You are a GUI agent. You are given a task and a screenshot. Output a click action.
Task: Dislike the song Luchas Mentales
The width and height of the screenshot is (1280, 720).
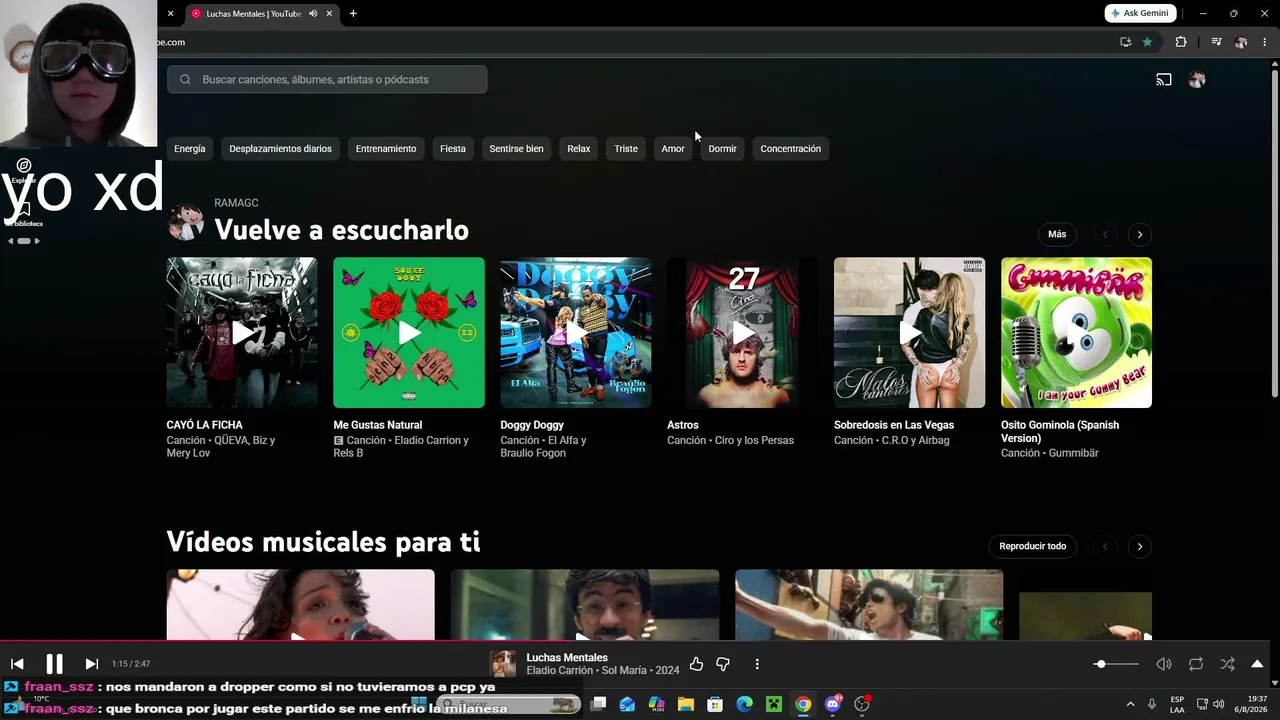point(723,664)
